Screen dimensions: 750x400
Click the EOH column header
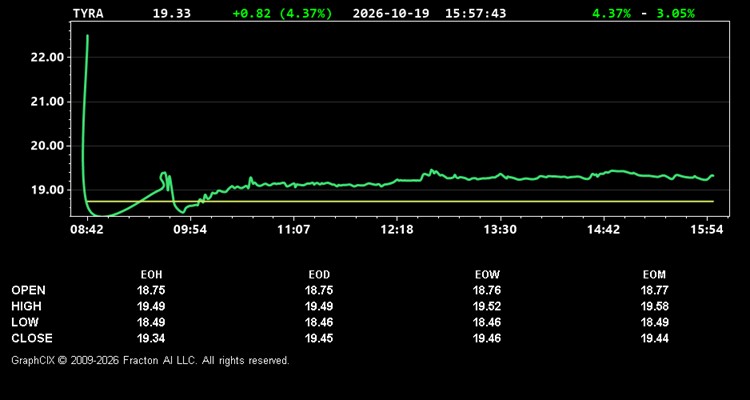pyautogui.click(x=151, y=275)
